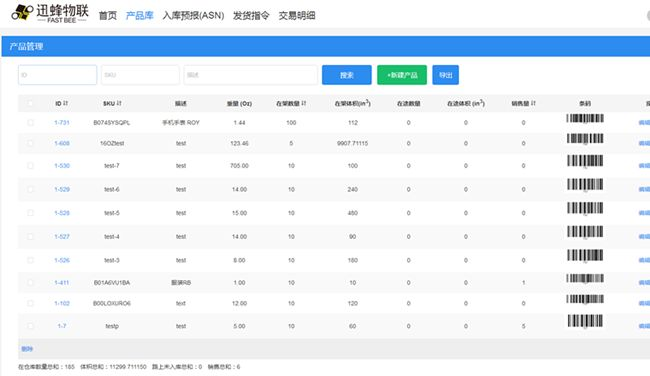
Task: Check the box for SKU test-6
Action: [30, 189]
